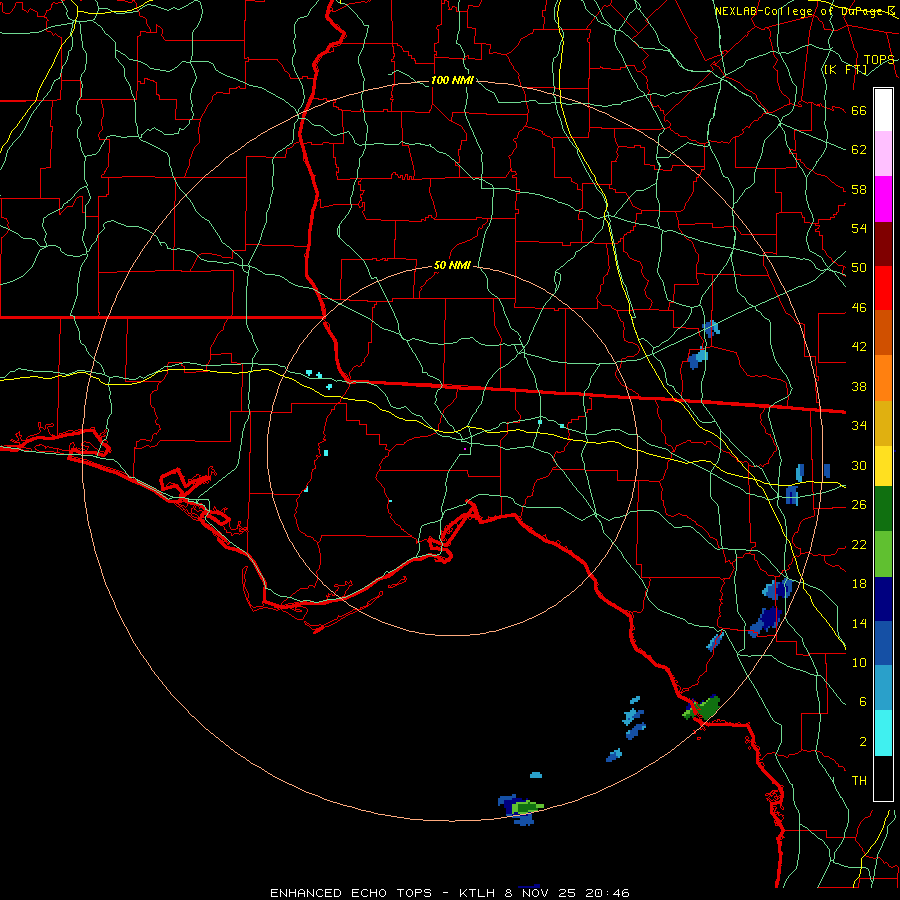This screenshot has width=900, height=900.
Task: Click the "ENHANCED ECHO TOPS" caption text
Action: point(351,893)
